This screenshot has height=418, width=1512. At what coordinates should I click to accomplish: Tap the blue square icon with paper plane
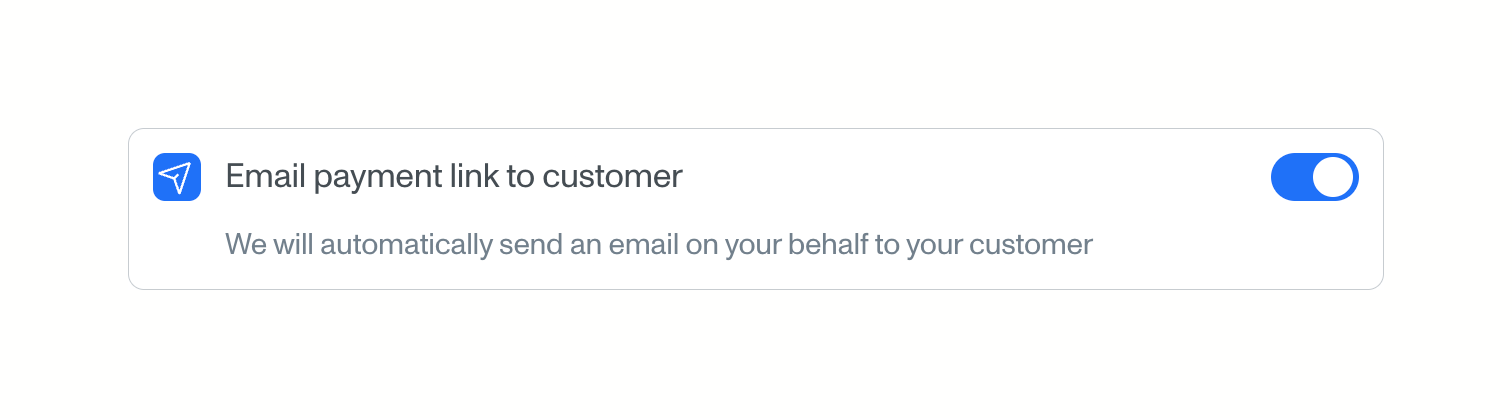point(177,177)
